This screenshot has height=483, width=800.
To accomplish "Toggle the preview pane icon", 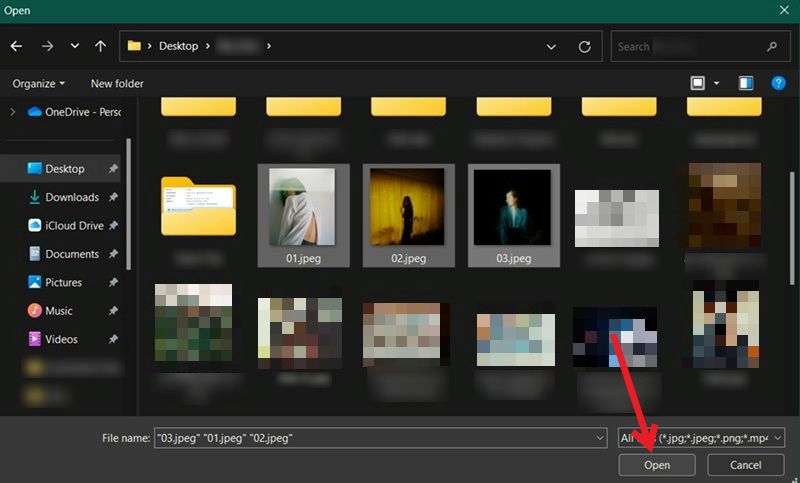I will point(746,83).
